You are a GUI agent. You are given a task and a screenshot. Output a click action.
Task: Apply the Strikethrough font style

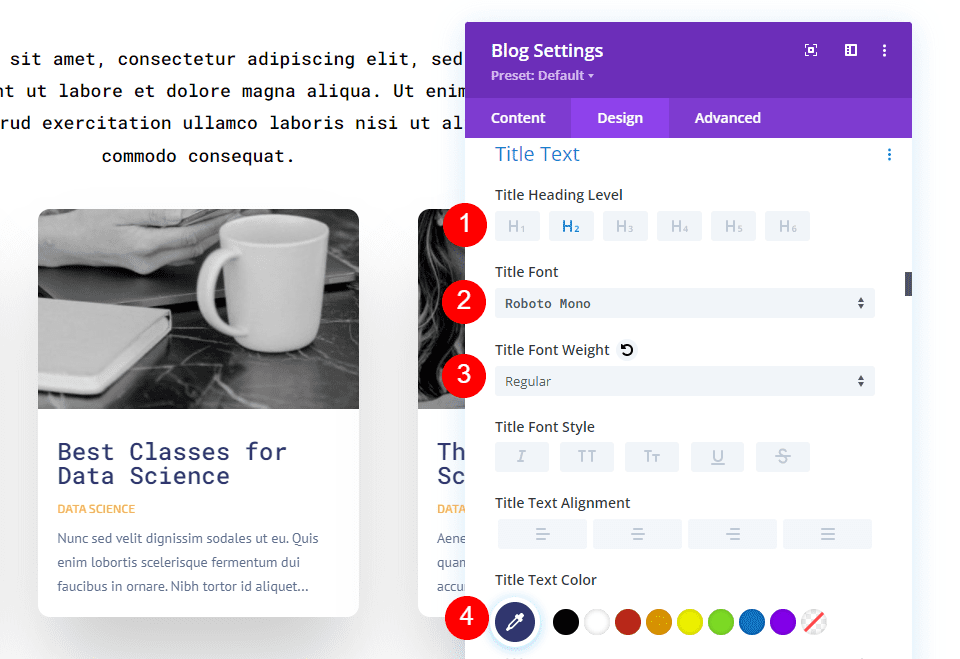pos(782,456)
